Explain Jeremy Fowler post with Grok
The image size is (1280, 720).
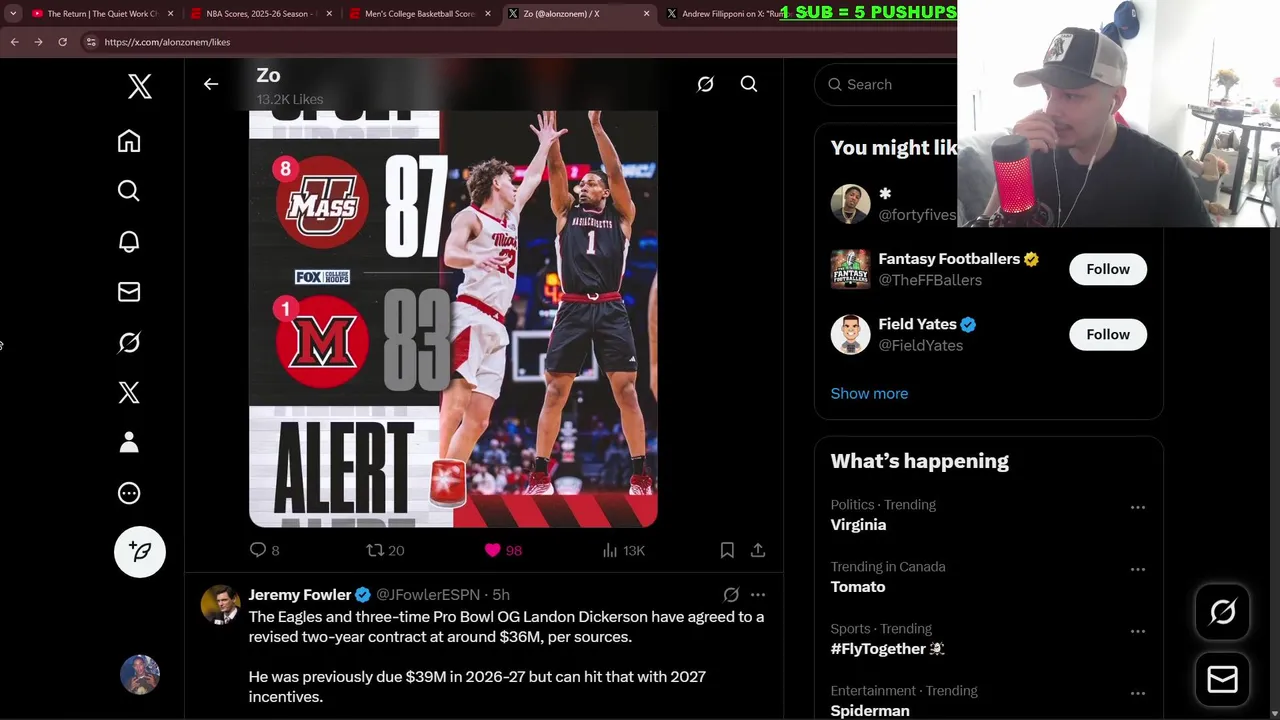[x=731, y=595]
